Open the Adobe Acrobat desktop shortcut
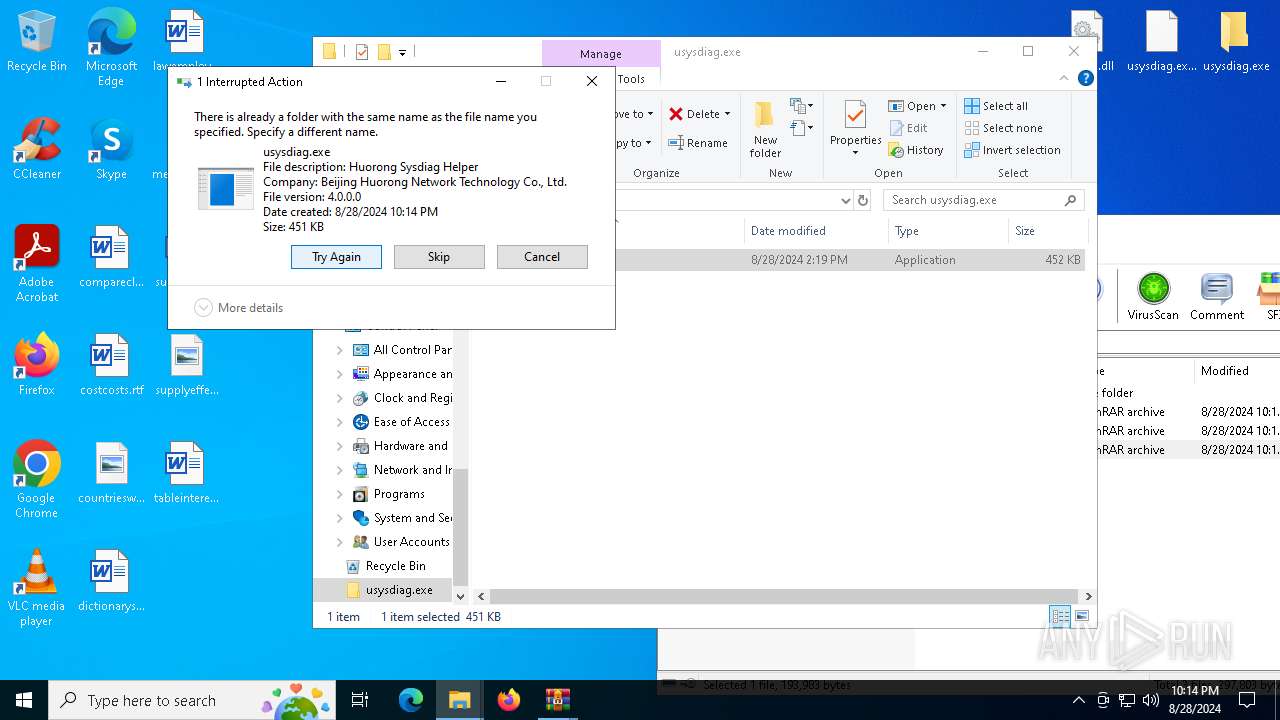 pos(37,264)
